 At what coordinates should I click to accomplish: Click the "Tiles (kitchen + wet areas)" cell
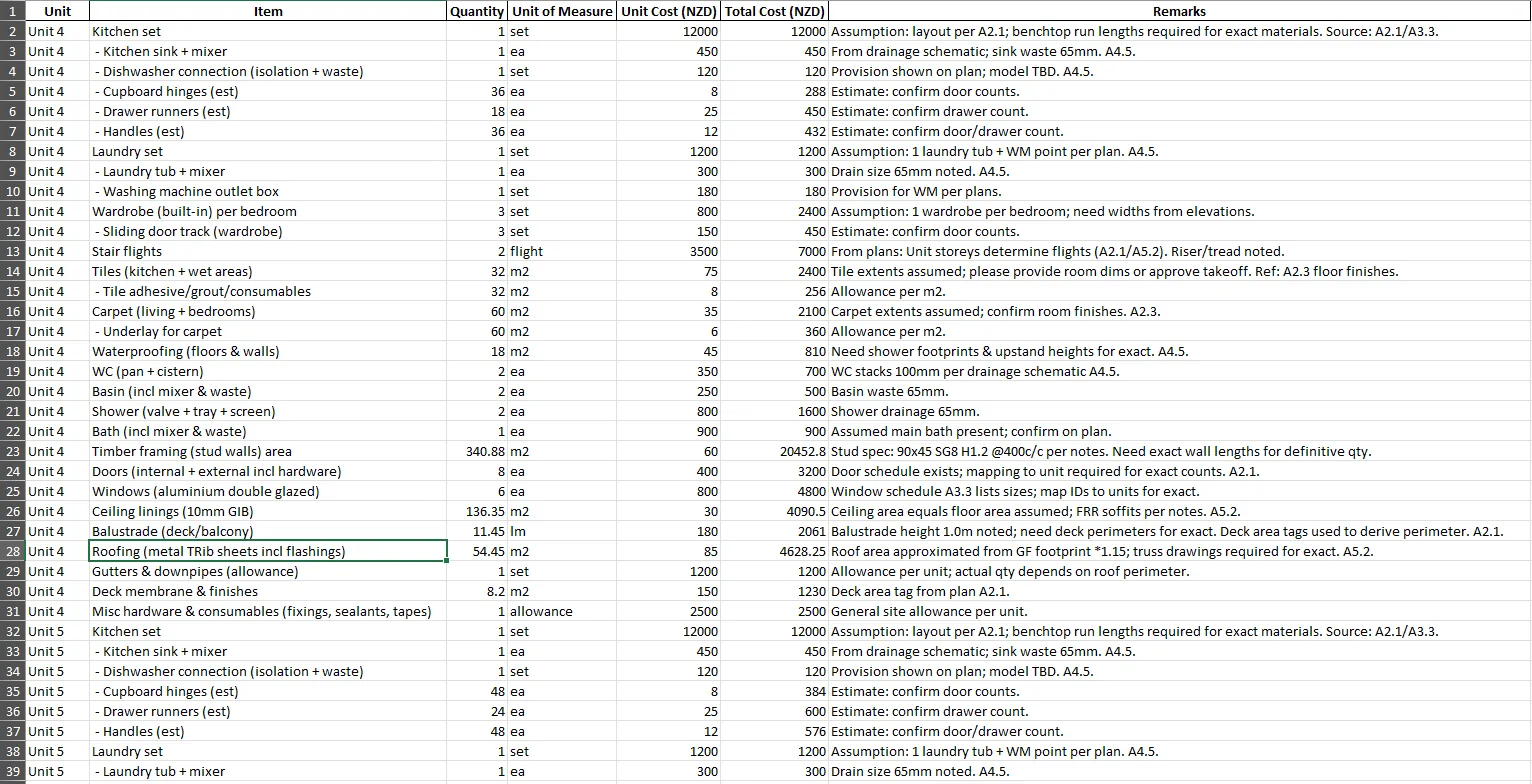(x=268, y=271)
